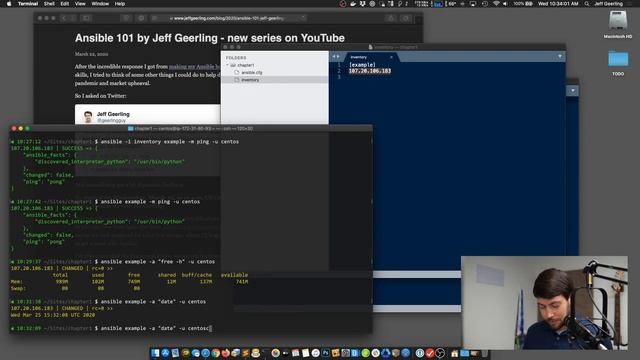Go to previous tab arrow in Sublime

pyautogui.click(x=333, y=56)
